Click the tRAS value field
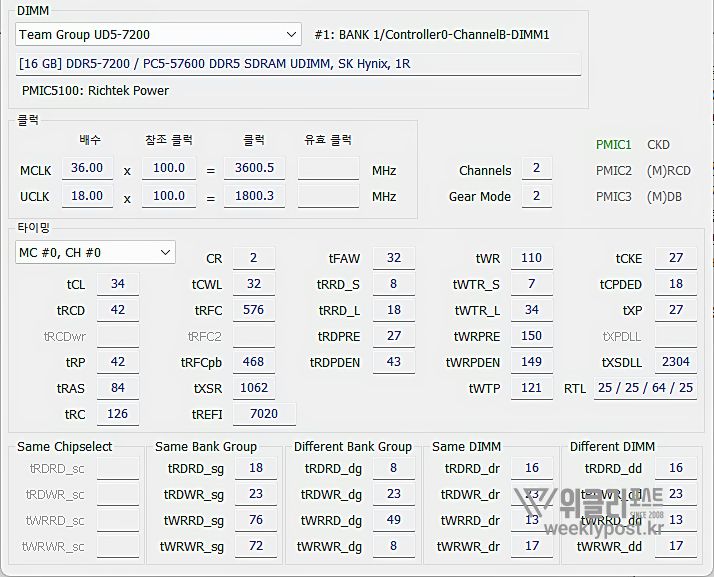 [x=118, y=388]
